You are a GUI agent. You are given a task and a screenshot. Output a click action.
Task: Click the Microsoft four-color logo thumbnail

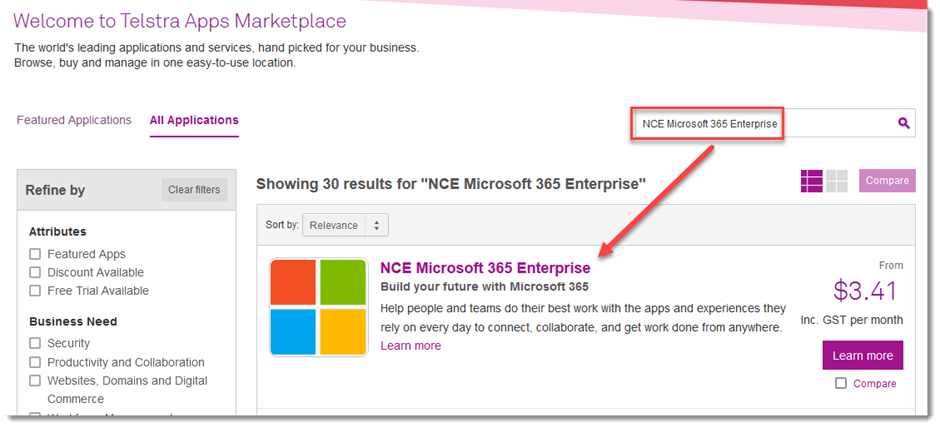point(319,307)
